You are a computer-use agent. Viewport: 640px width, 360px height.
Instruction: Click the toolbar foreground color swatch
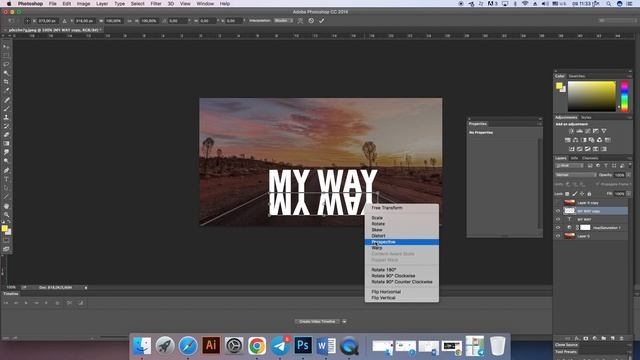tap(4, 228)
